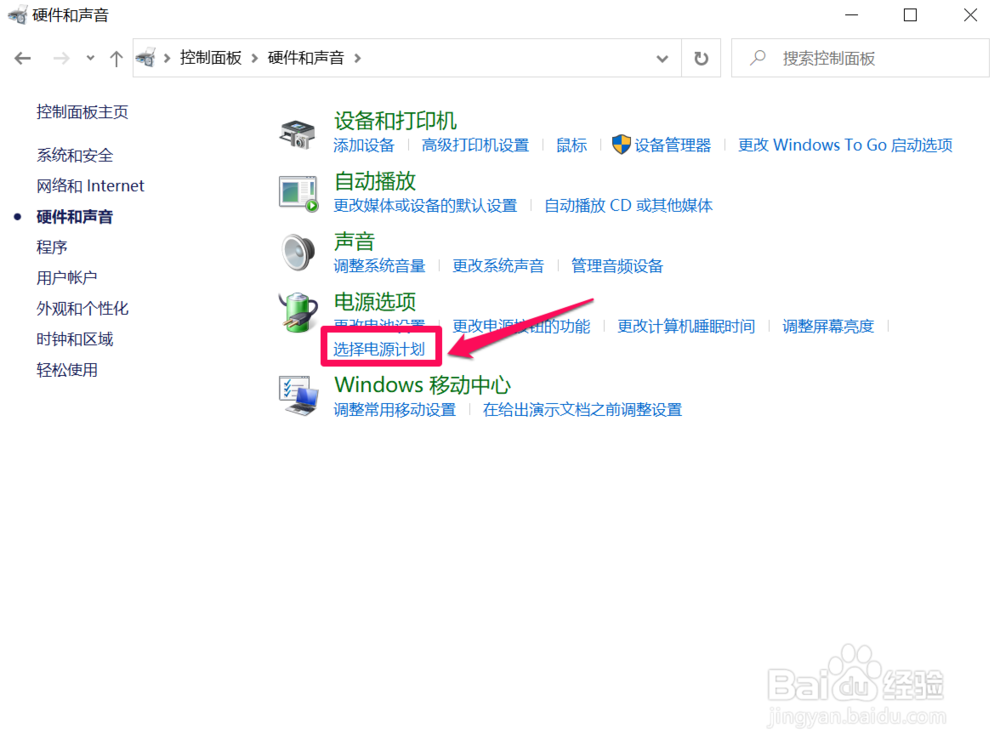Maximize the 硬件和声音 window
Viewport: 1000px width, 751px height.
pos(910,15)
